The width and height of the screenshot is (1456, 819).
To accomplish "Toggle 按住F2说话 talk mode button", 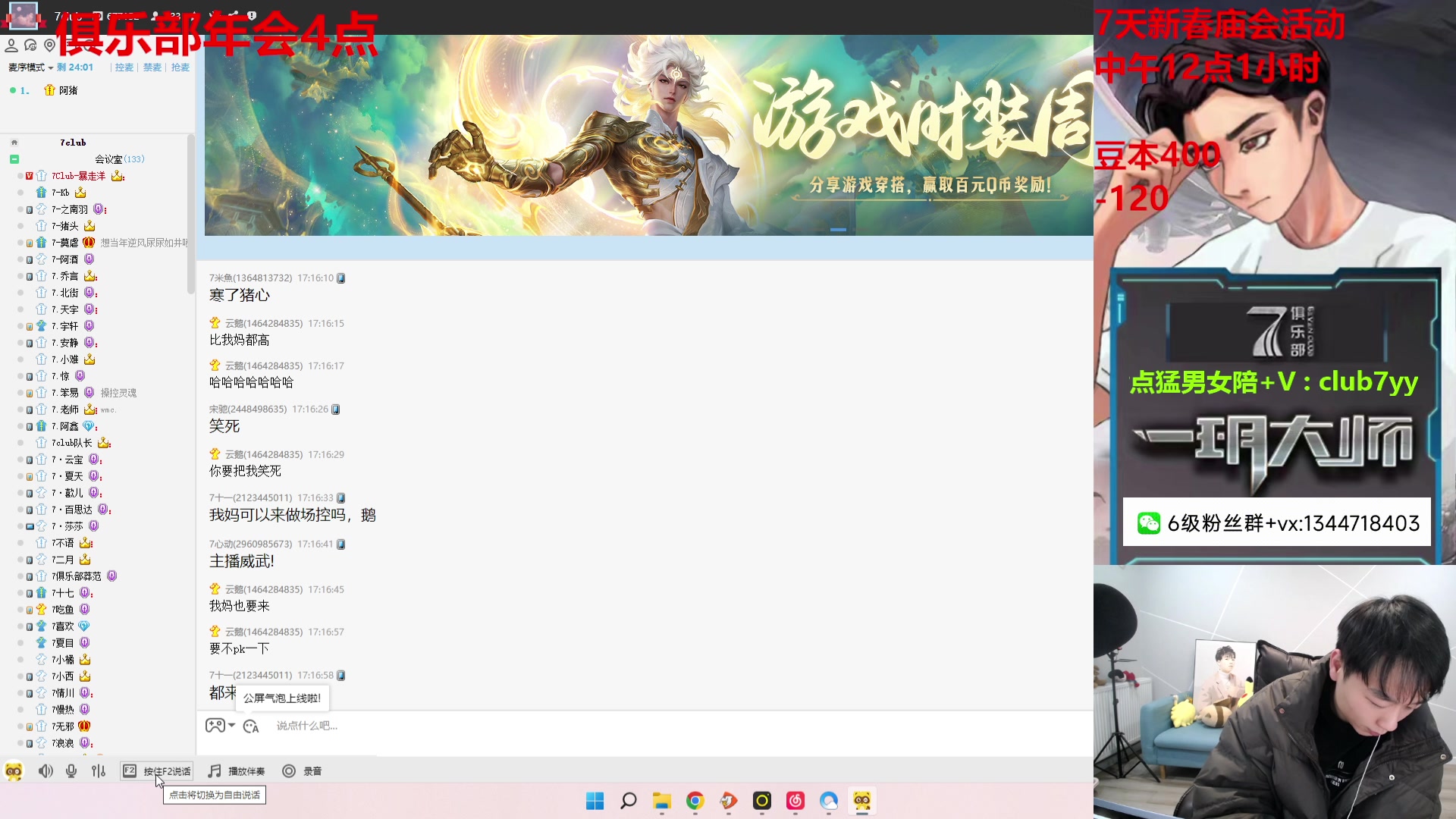I will pyautogui.click(x=157, y=771).
